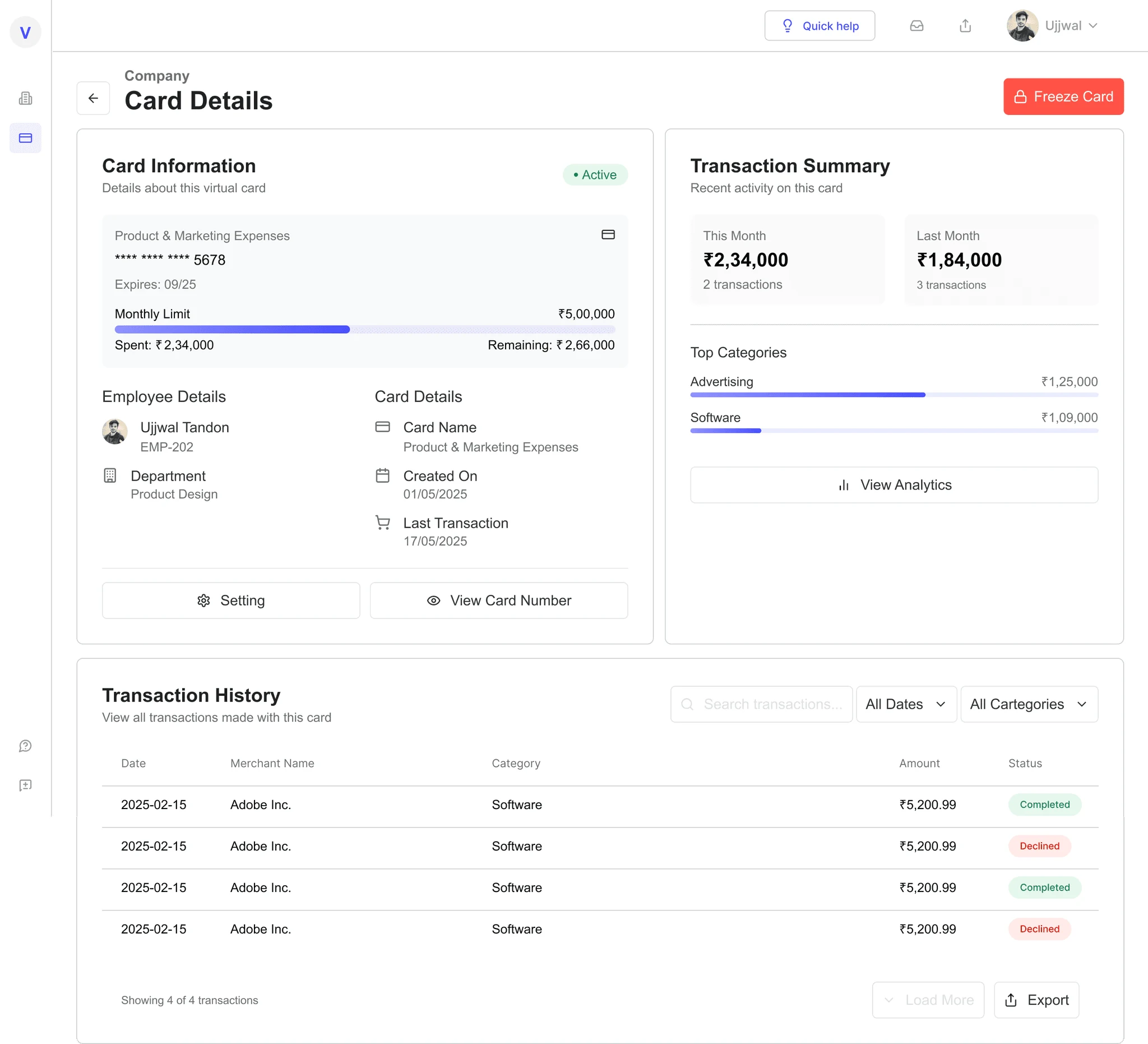Click the Company breadcrumb label

coord(156,76)
